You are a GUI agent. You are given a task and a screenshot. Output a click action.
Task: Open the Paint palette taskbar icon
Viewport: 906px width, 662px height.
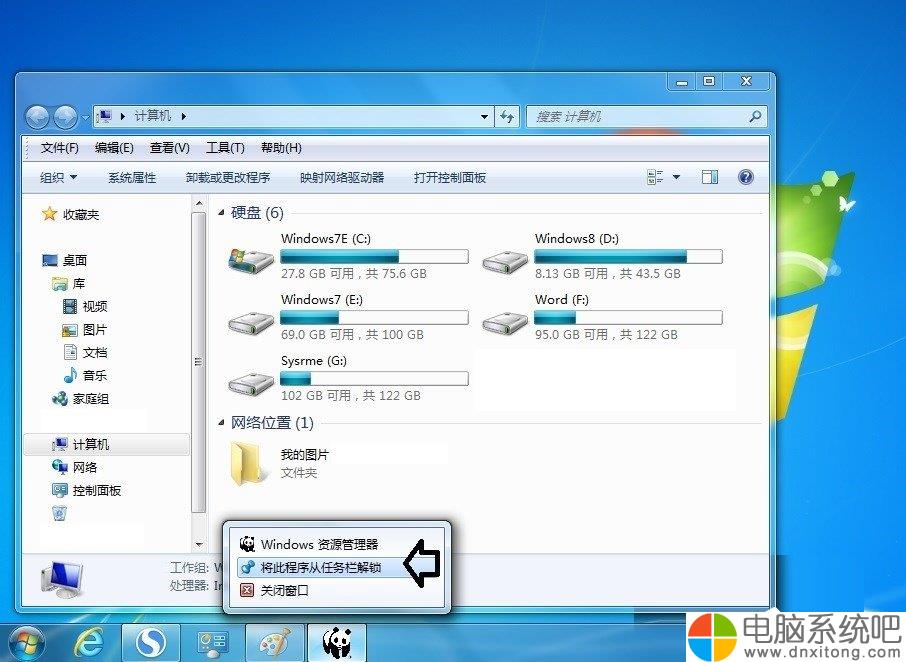click(274, 643)
